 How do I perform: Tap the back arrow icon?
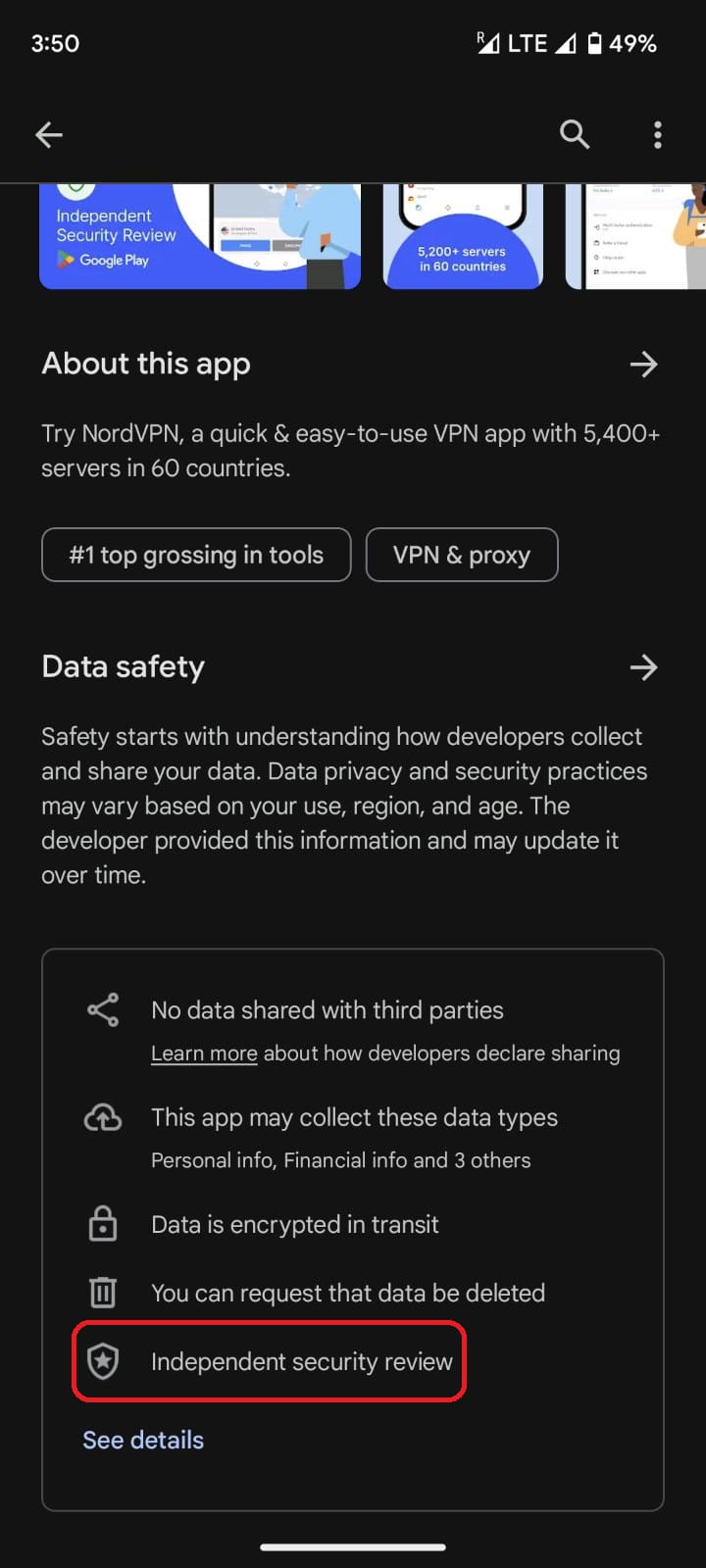coord(49,135)
